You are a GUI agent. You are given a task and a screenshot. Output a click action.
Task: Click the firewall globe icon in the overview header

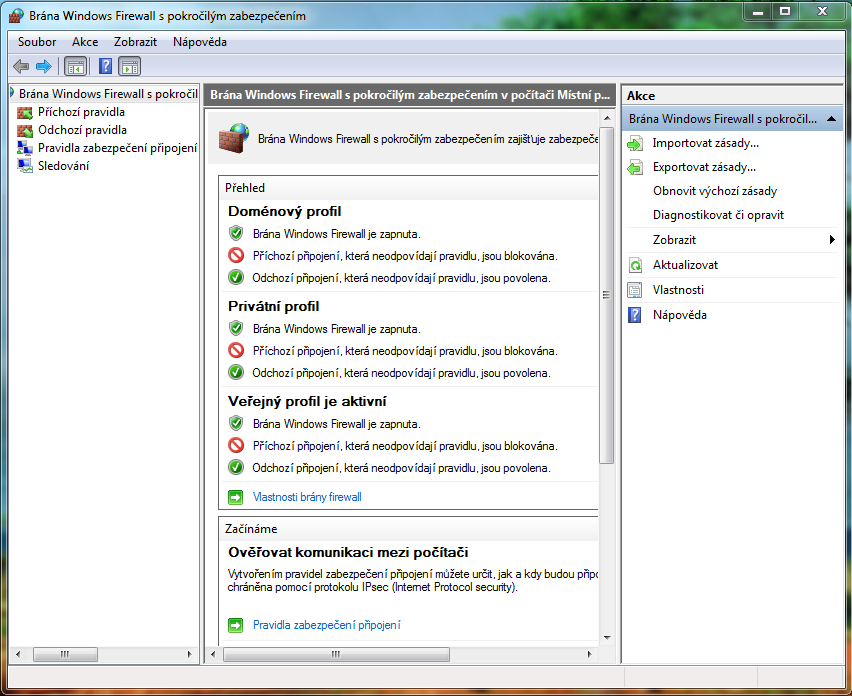pos(234,138)
